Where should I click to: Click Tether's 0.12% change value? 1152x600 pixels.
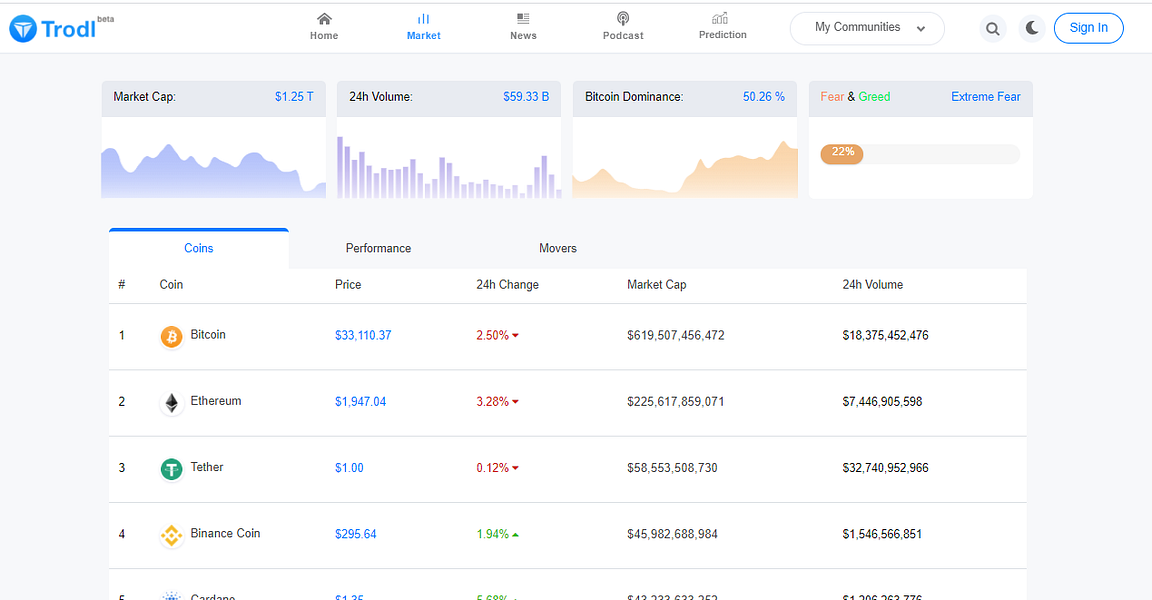[x=492, y=468]
